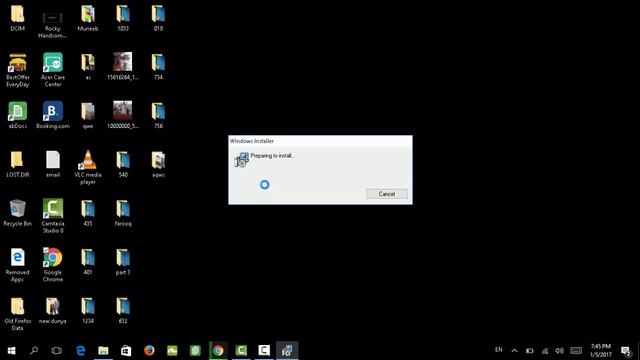Select the 435 folder
640x360 pixels.
[x=88, y=213]
